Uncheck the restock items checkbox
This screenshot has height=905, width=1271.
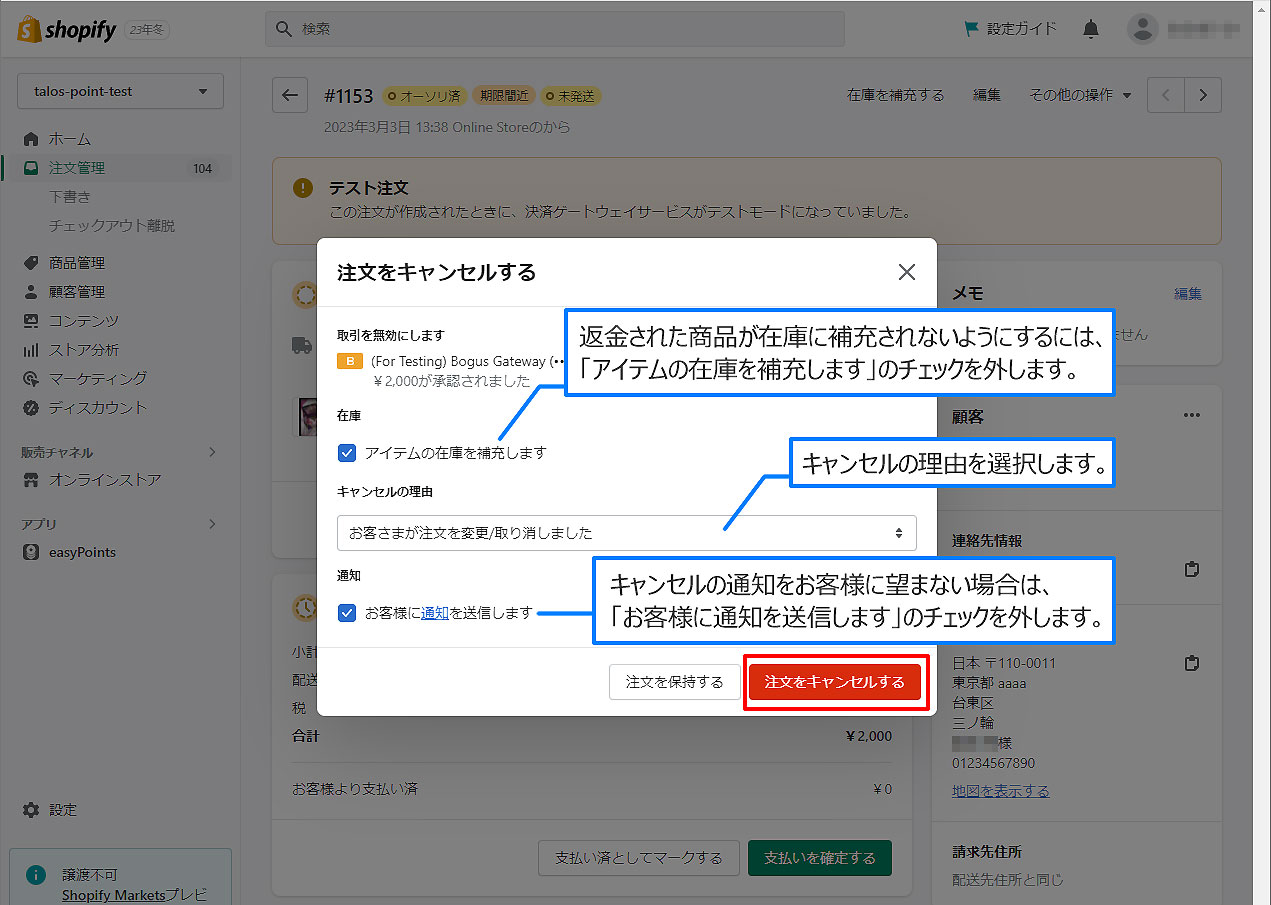(347, 453)
